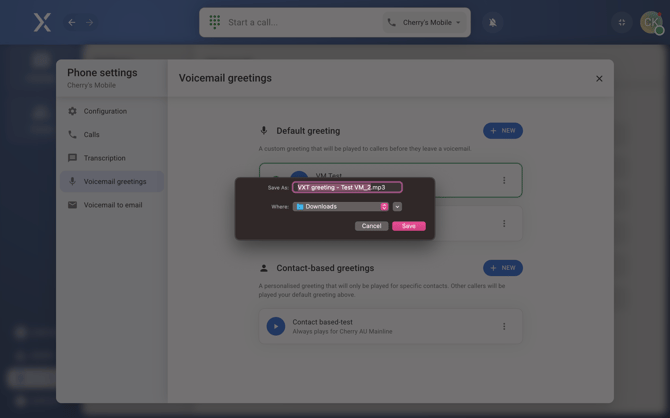Close the Phone settings panel
This screenshot has width=670, height=418.
[599, 78]
